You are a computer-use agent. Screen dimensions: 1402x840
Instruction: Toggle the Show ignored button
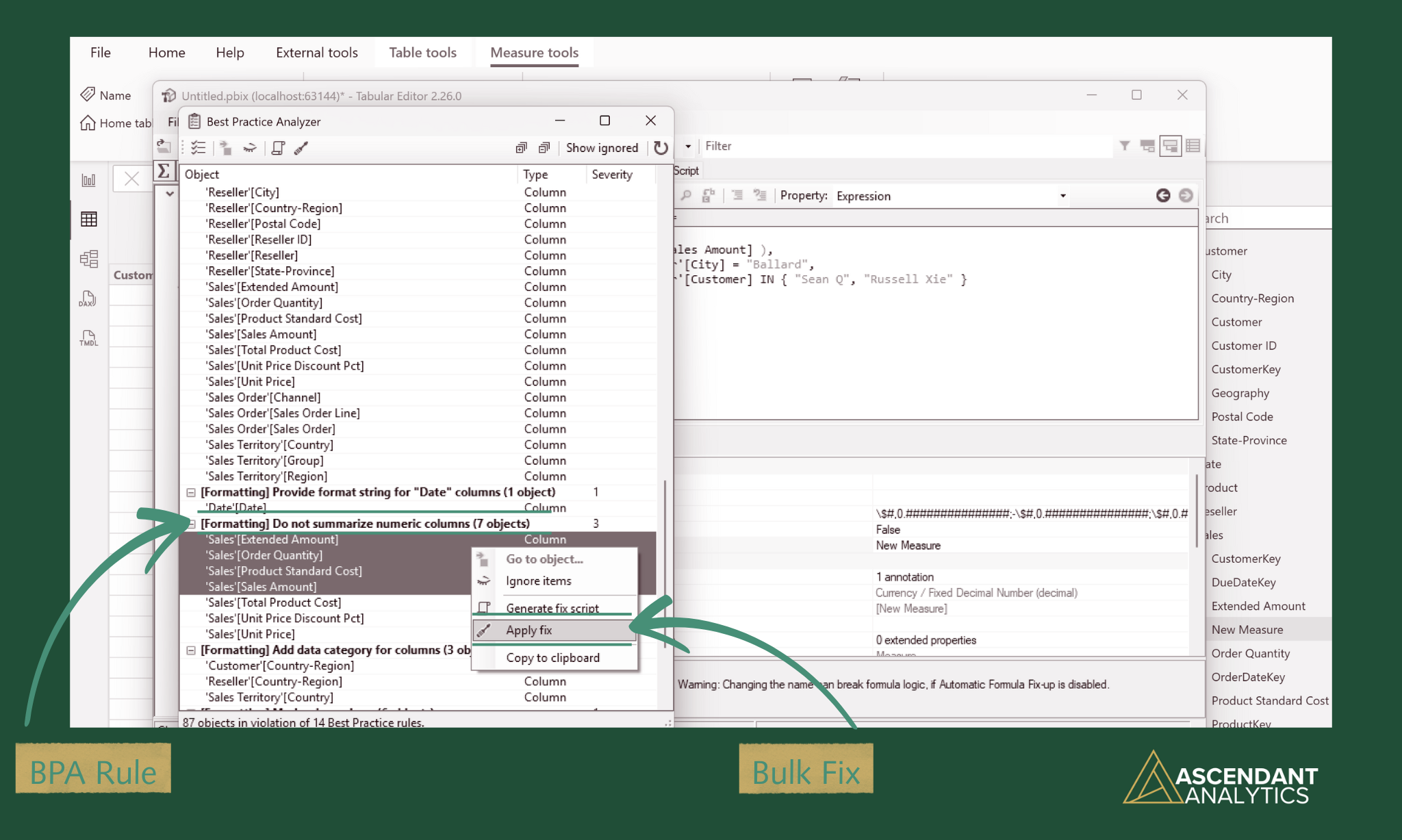pos(602,147)
